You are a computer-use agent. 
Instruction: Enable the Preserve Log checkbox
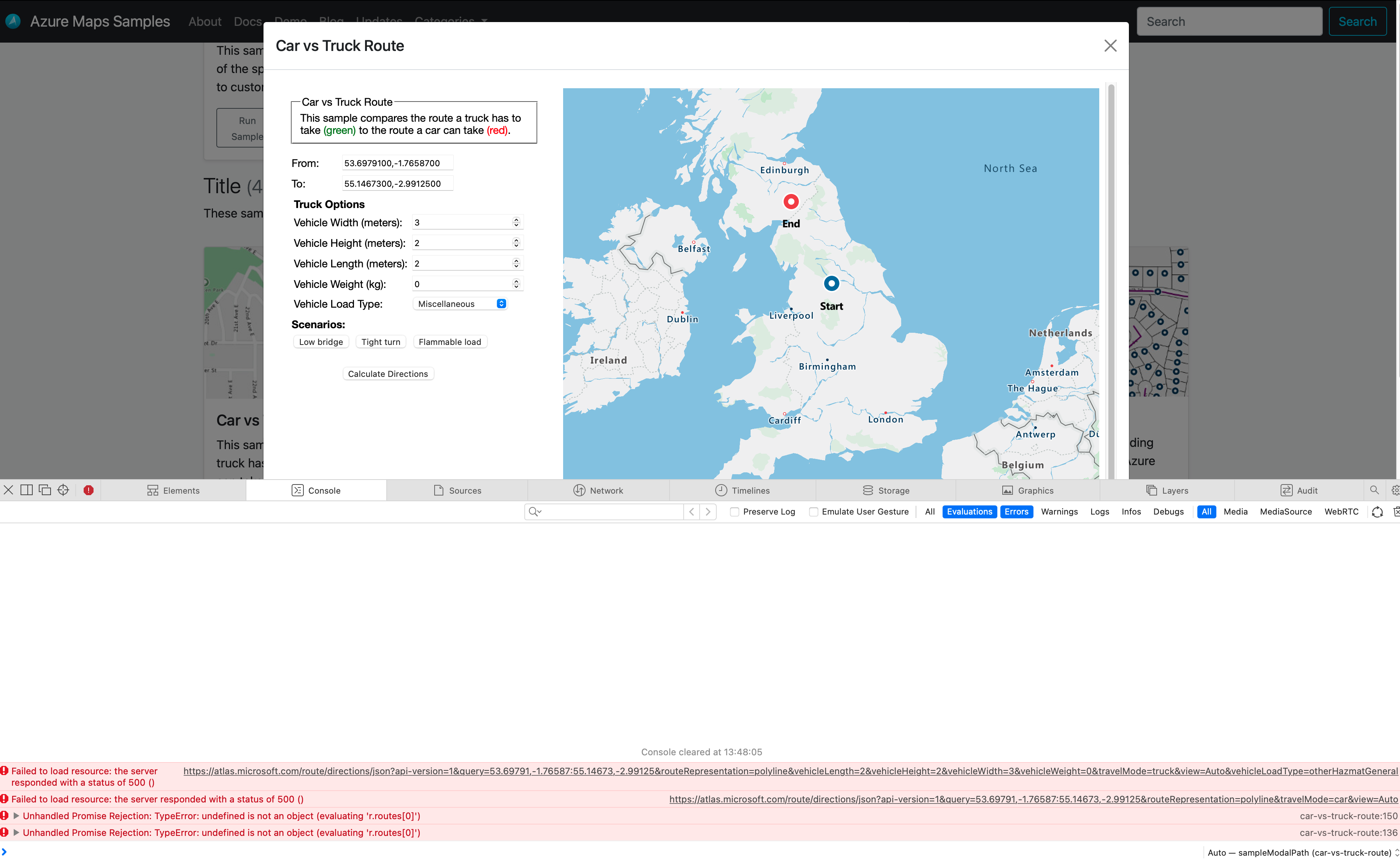735,512
